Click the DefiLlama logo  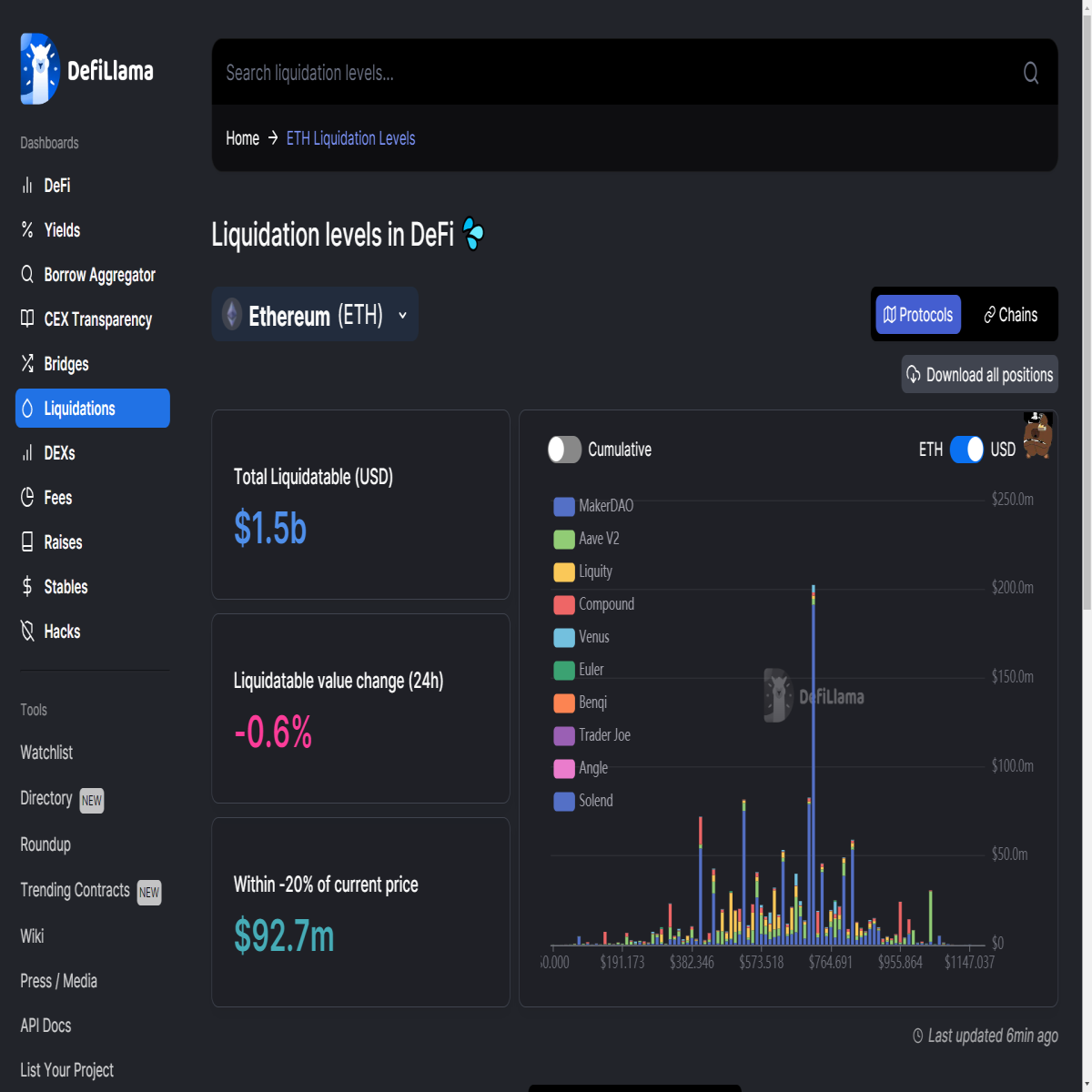[87, 69]
